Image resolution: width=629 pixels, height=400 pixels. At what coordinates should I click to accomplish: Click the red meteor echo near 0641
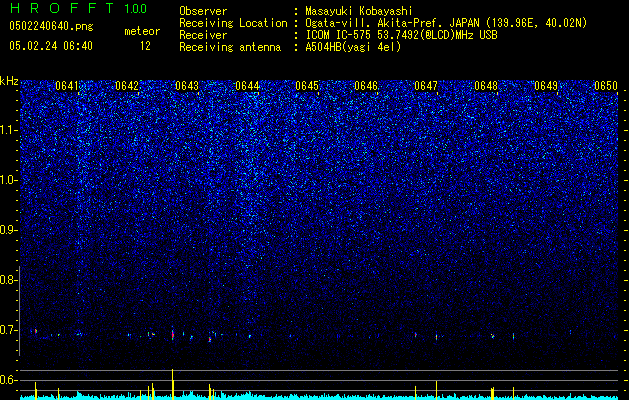pyautogui.click(x=36, y=331)
